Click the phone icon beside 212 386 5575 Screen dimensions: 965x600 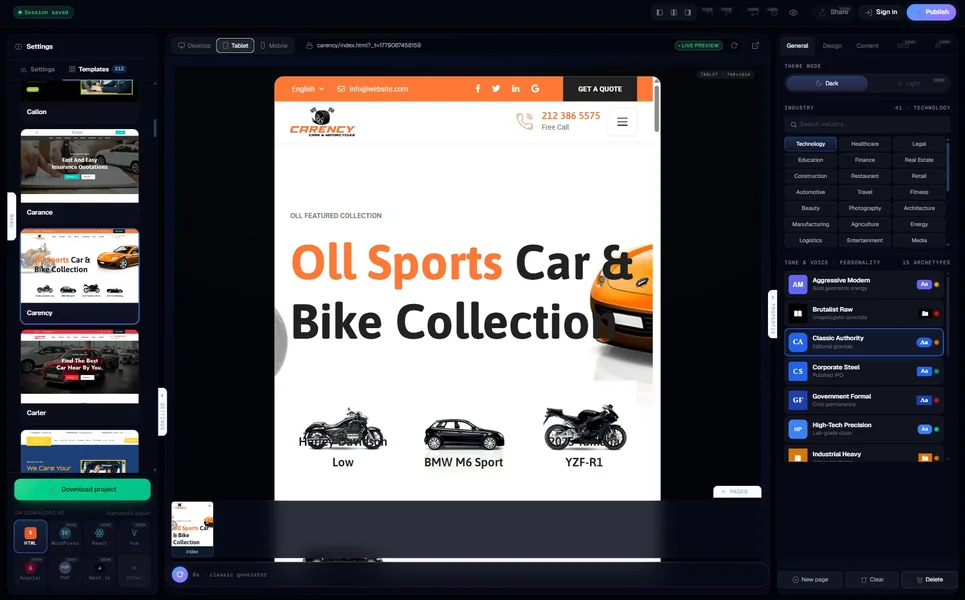tap(525, 121)
